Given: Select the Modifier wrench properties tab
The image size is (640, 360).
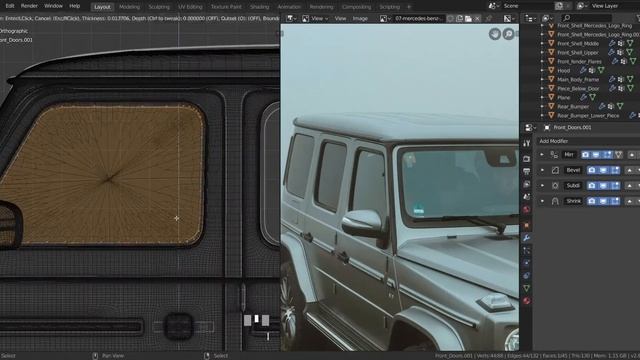Looking at the screenshot, I should (x=527, y=238).
